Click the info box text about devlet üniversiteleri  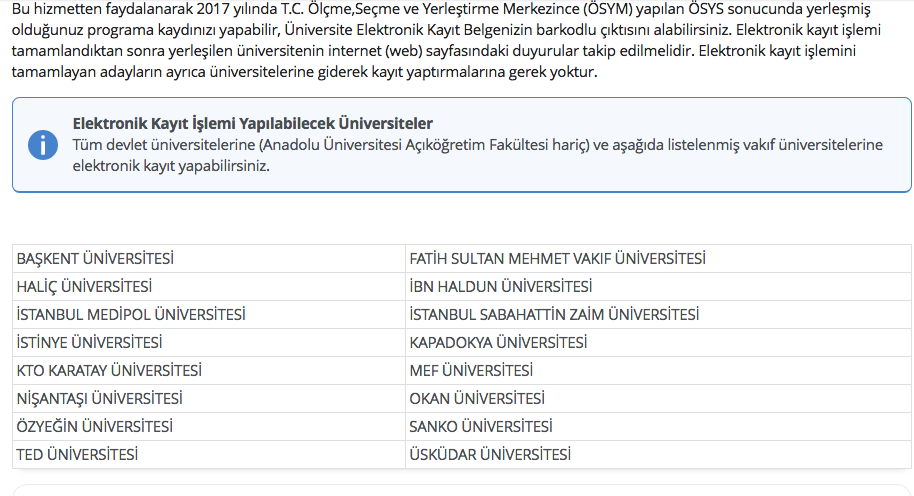pyautogui.click(x=477, y=155)
